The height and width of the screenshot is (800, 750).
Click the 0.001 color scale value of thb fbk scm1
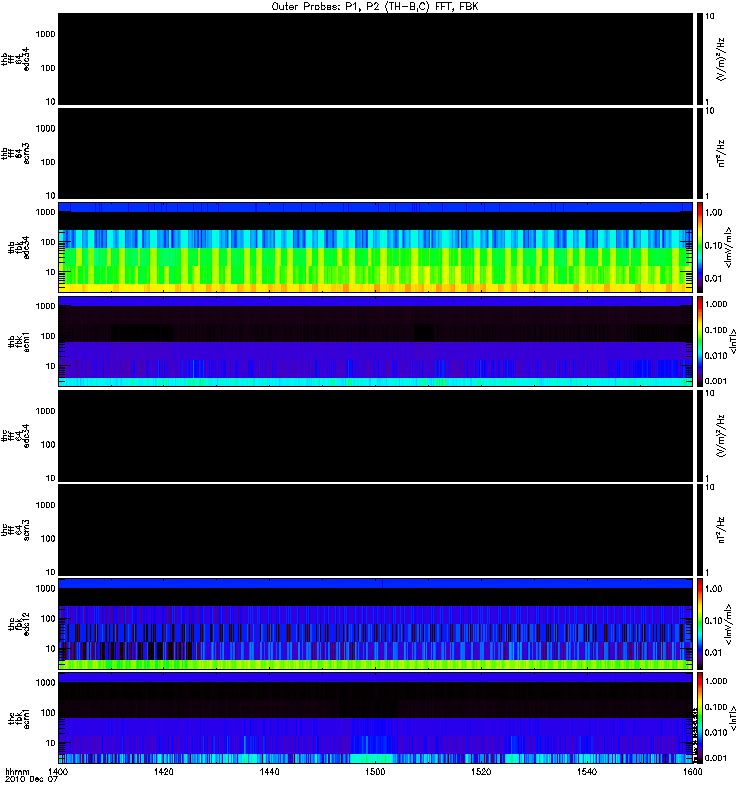tap(716, 381)
